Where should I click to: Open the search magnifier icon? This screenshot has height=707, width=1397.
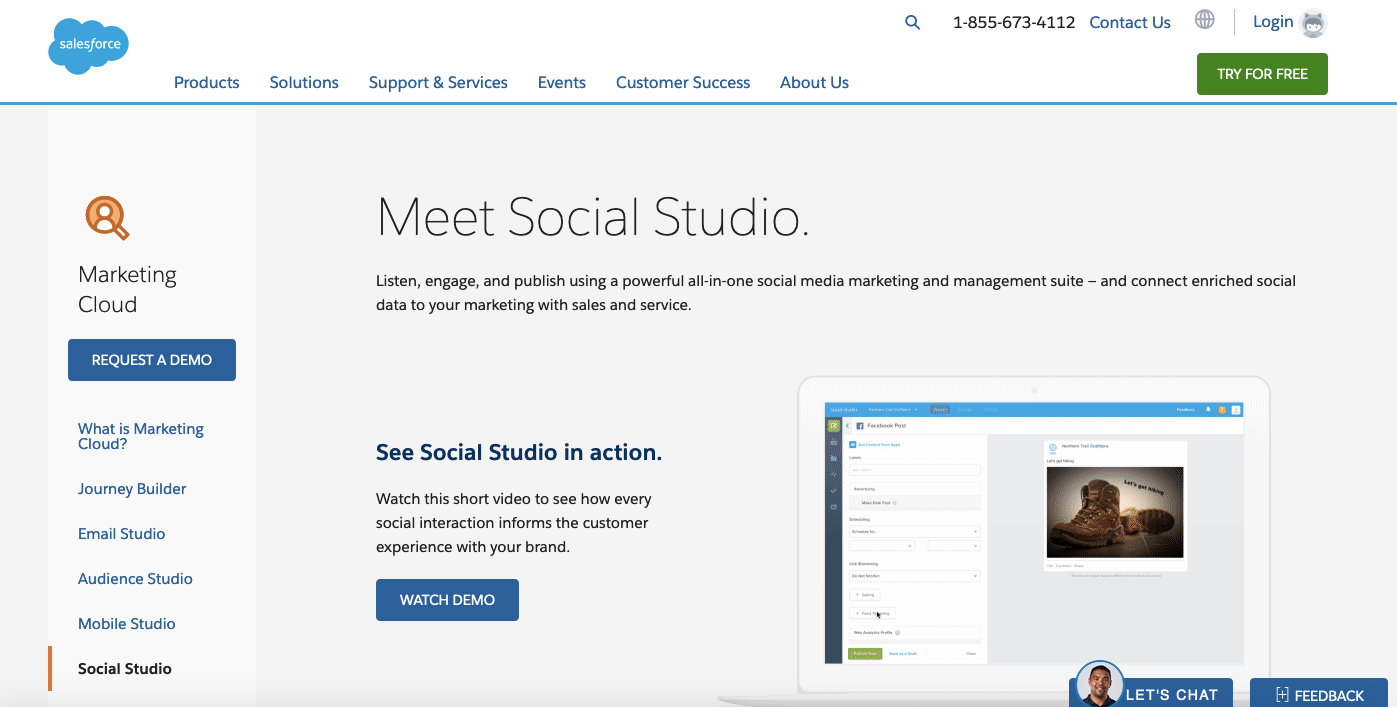tap(912, 22)
